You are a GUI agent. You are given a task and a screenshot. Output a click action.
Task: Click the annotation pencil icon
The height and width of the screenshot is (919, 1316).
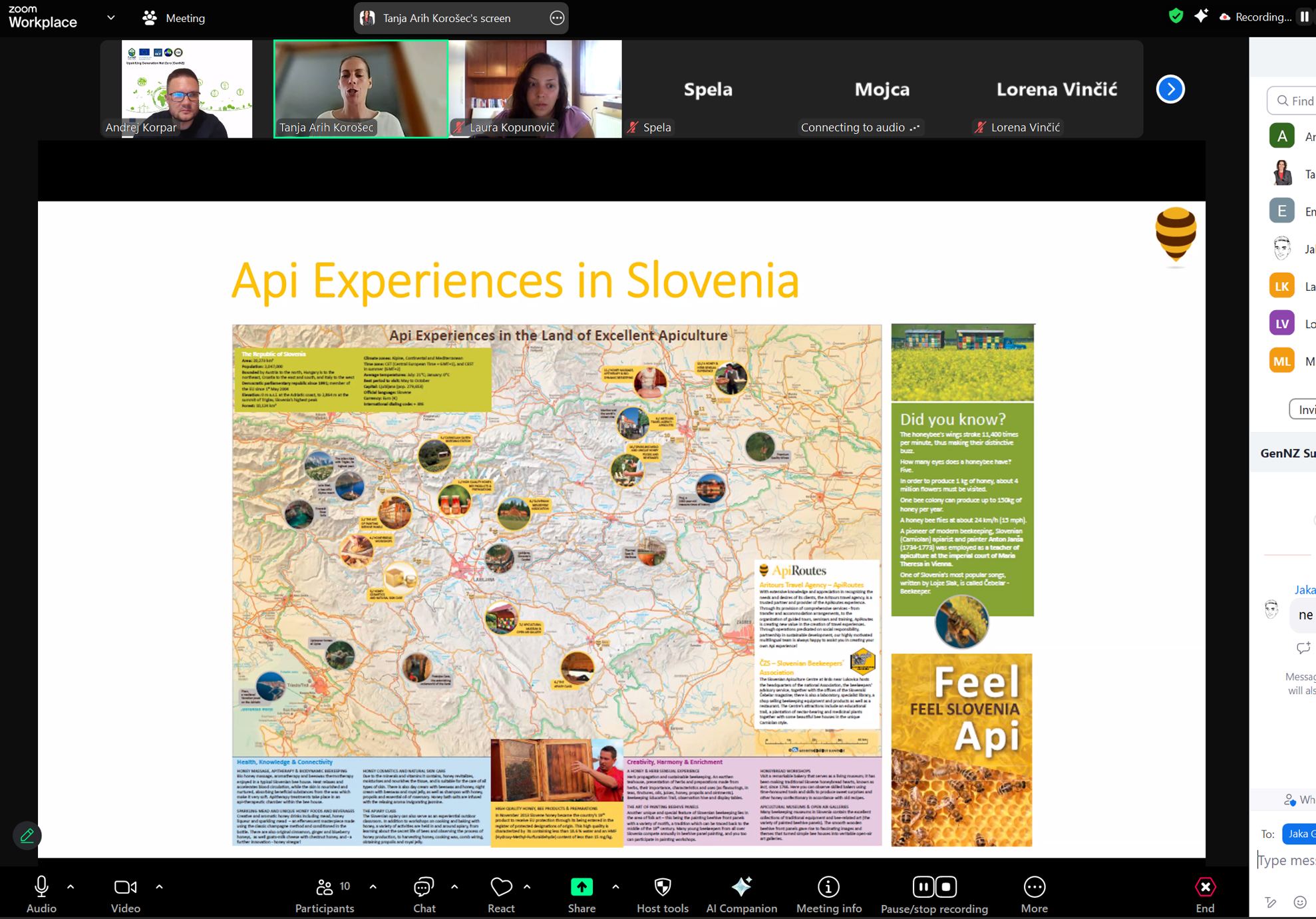[27, 835]
